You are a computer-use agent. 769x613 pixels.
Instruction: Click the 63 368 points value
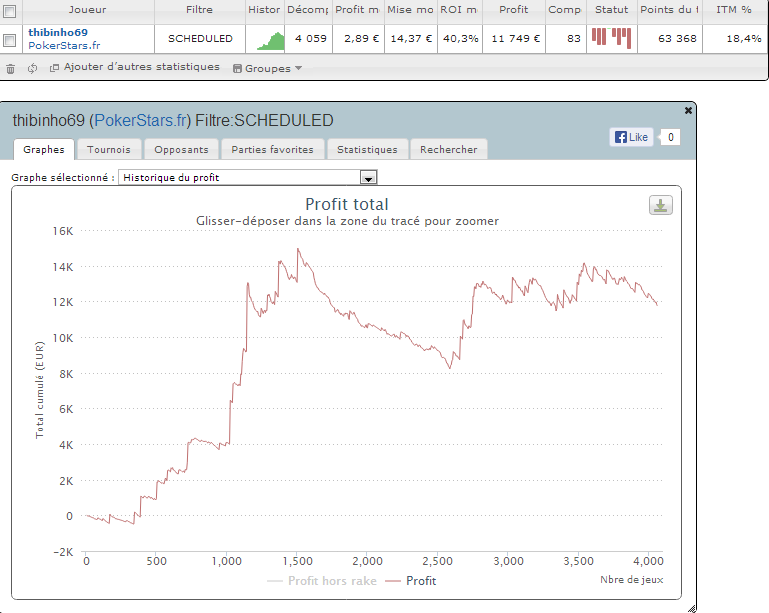pos(677,39)
